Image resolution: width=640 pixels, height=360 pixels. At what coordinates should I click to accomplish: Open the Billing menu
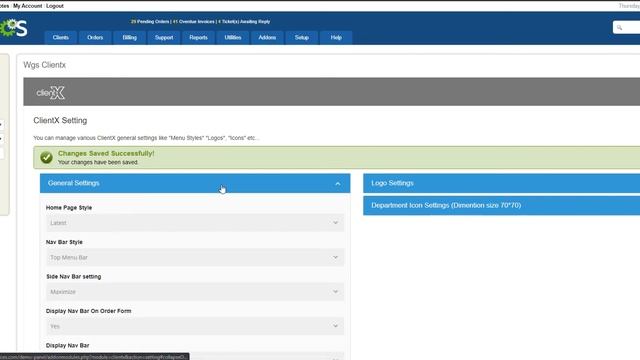click(129, 38)
